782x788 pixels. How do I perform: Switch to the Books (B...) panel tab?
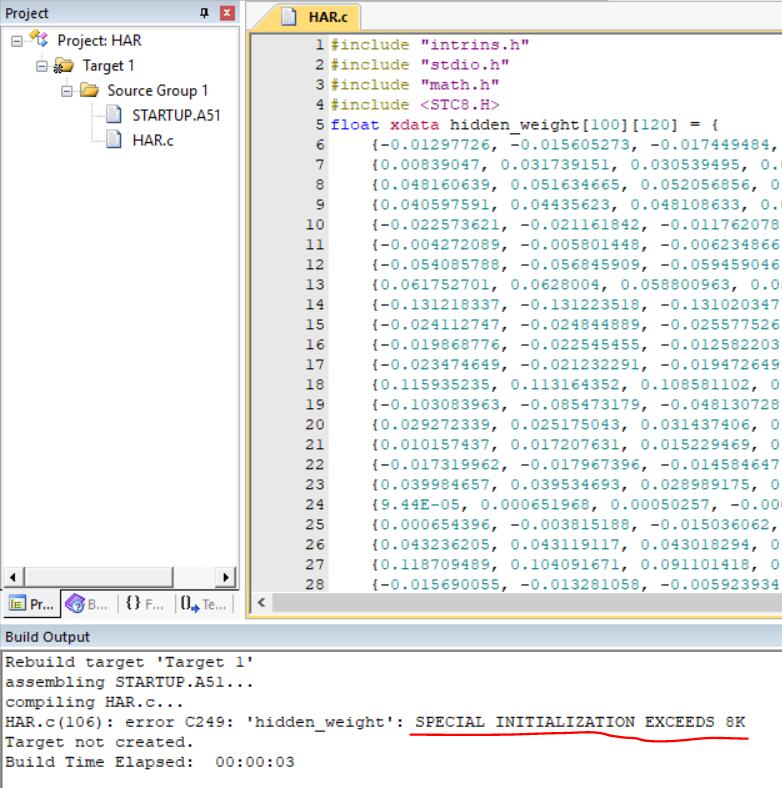point(86,604)
